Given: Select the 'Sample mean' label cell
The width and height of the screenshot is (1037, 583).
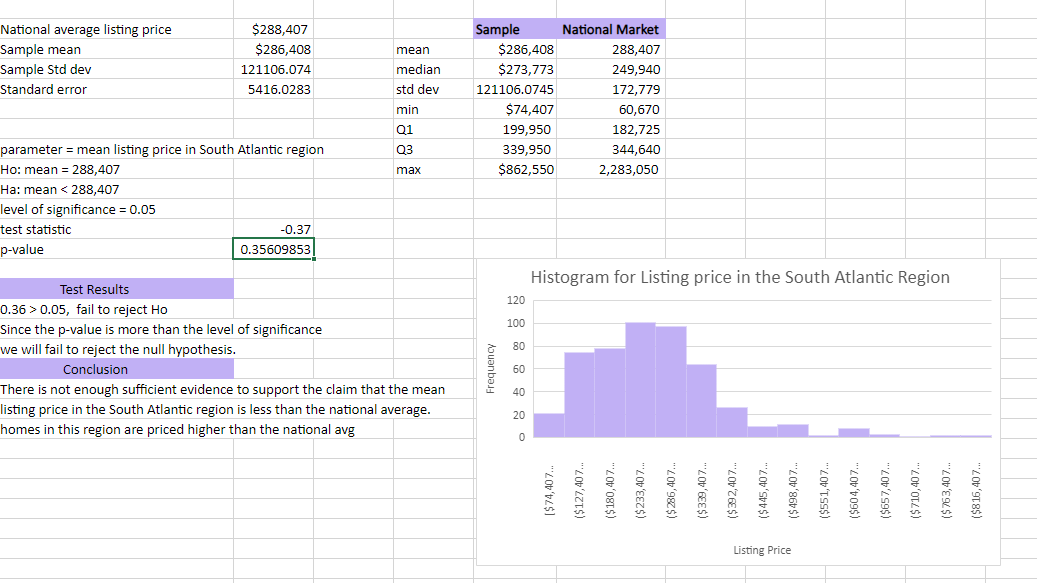Looking at the screenshot, I should pos(116,50).
